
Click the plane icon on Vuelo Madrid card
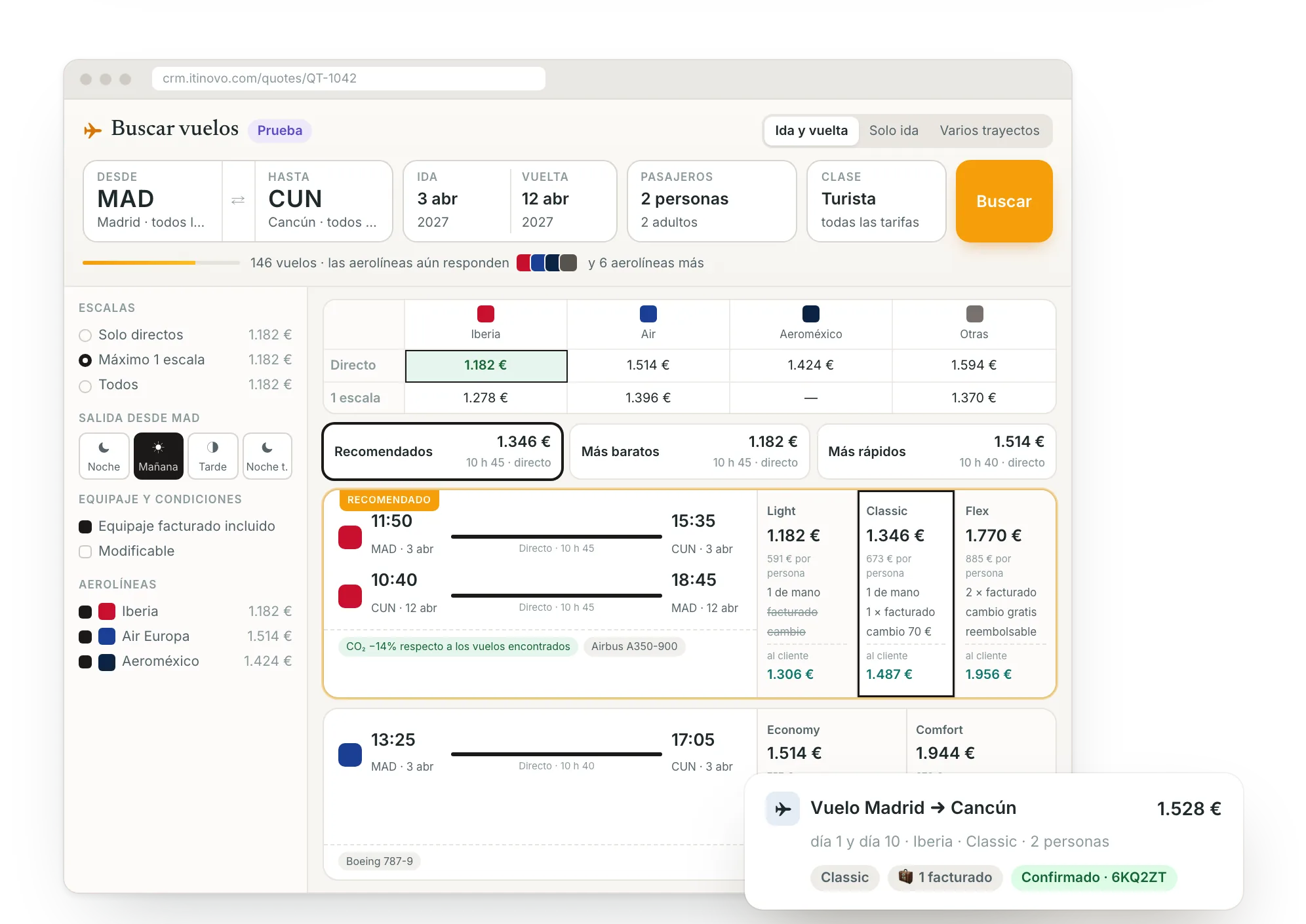tap(783, 809)
